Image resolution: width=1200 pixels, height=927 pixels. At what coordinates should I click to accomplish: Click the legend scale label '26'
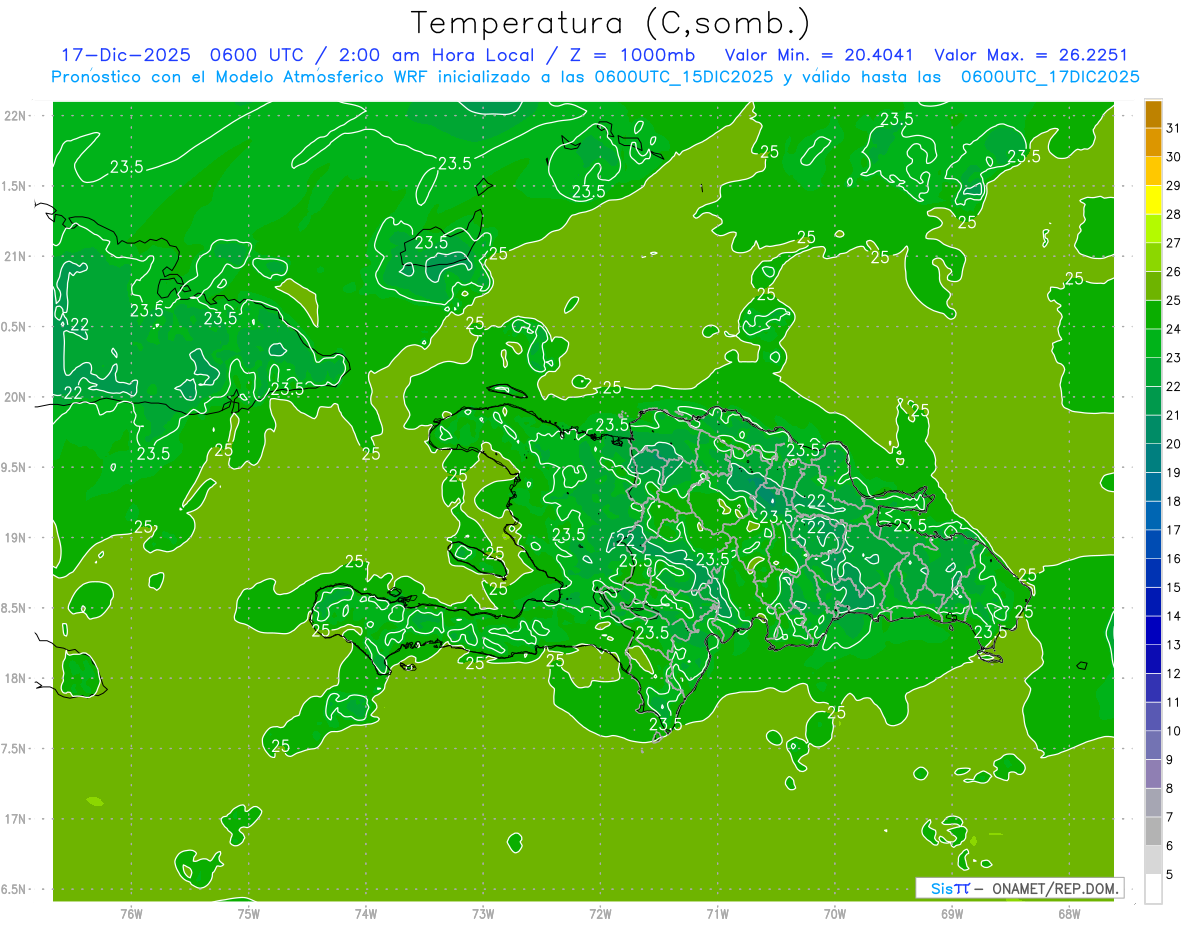[x=1173, y=272]
